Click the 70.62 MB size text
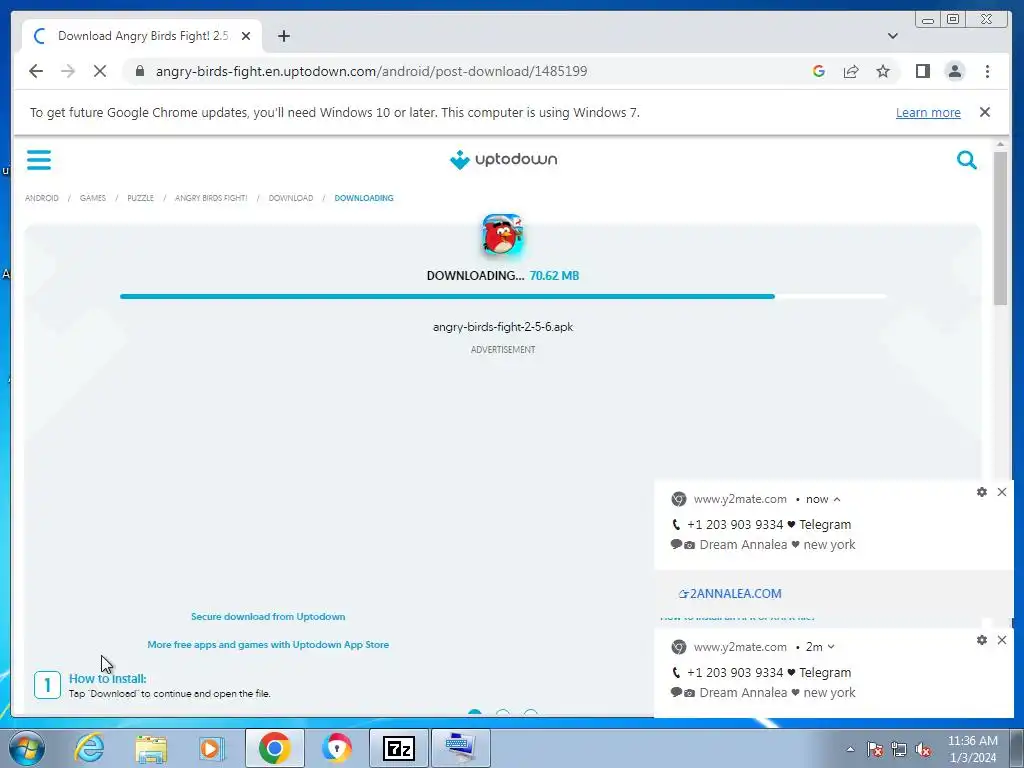 (x=554, y=276)
